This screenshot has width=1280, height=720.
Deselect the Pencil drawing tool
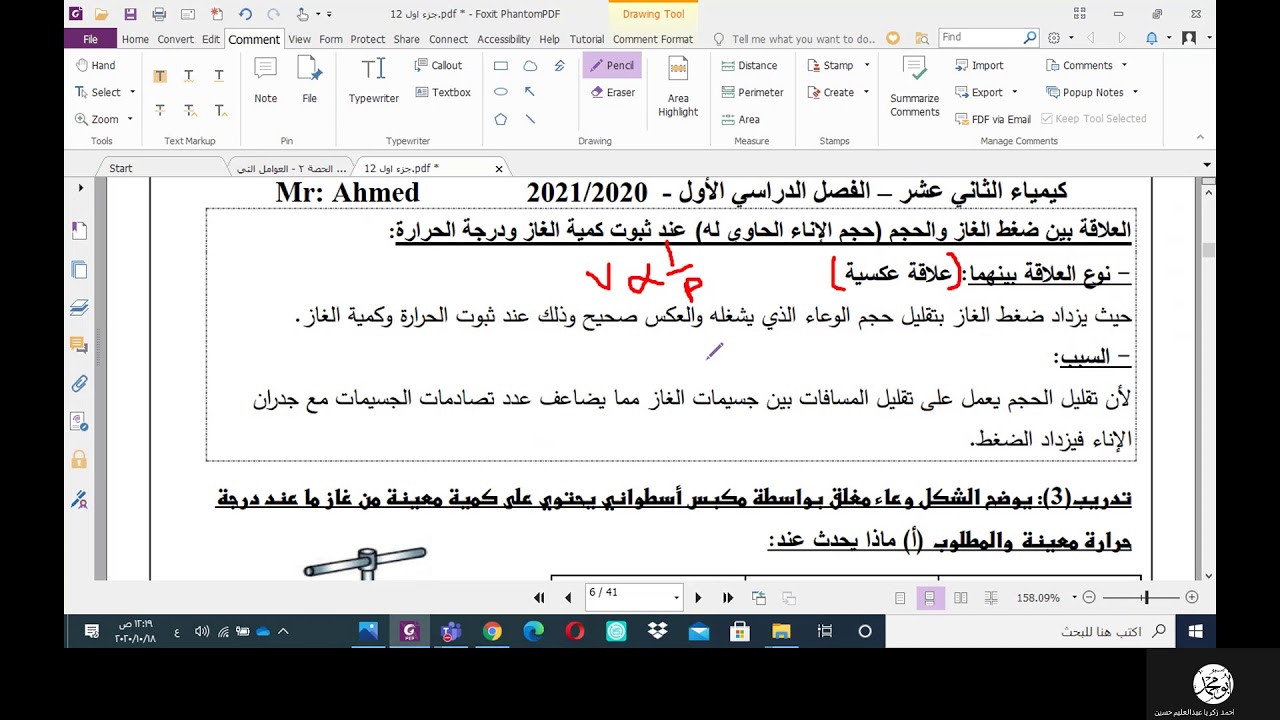[x=611, y=65]
